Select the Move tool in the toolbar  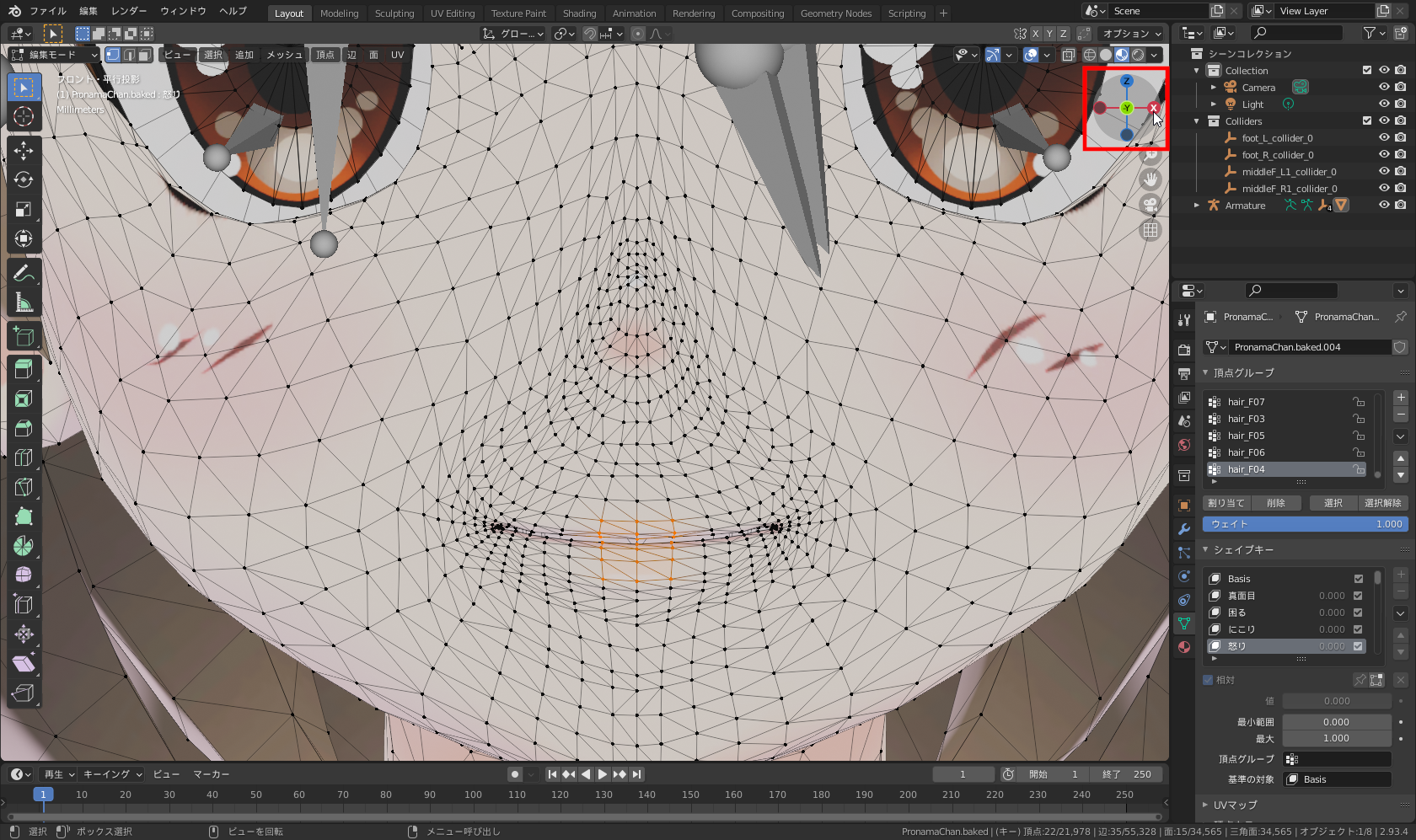(24, 150)
